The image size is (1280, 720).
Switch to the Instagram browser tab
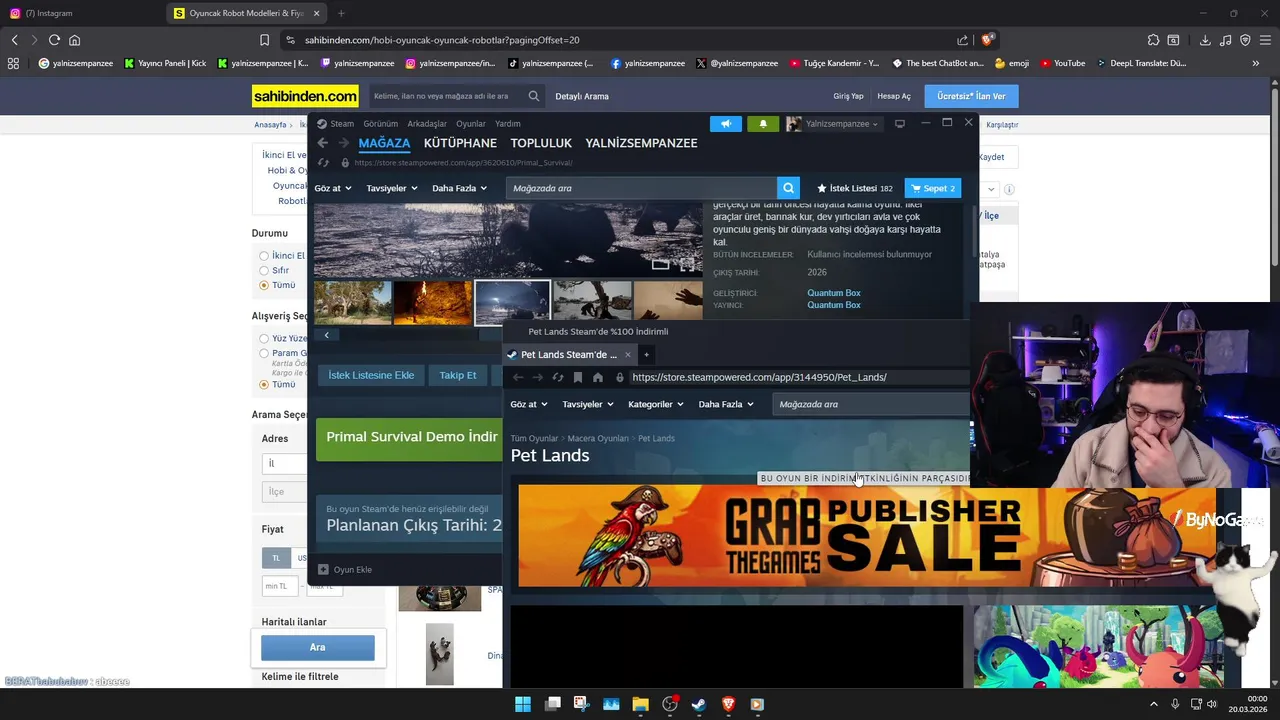(80, 13)
